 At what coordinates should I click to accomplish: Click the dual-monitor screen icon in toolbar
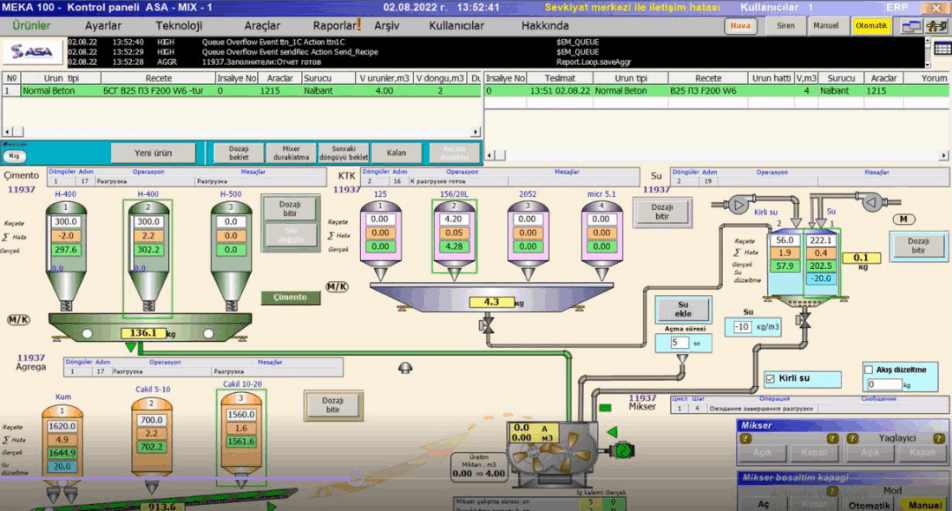pos(911,26)
